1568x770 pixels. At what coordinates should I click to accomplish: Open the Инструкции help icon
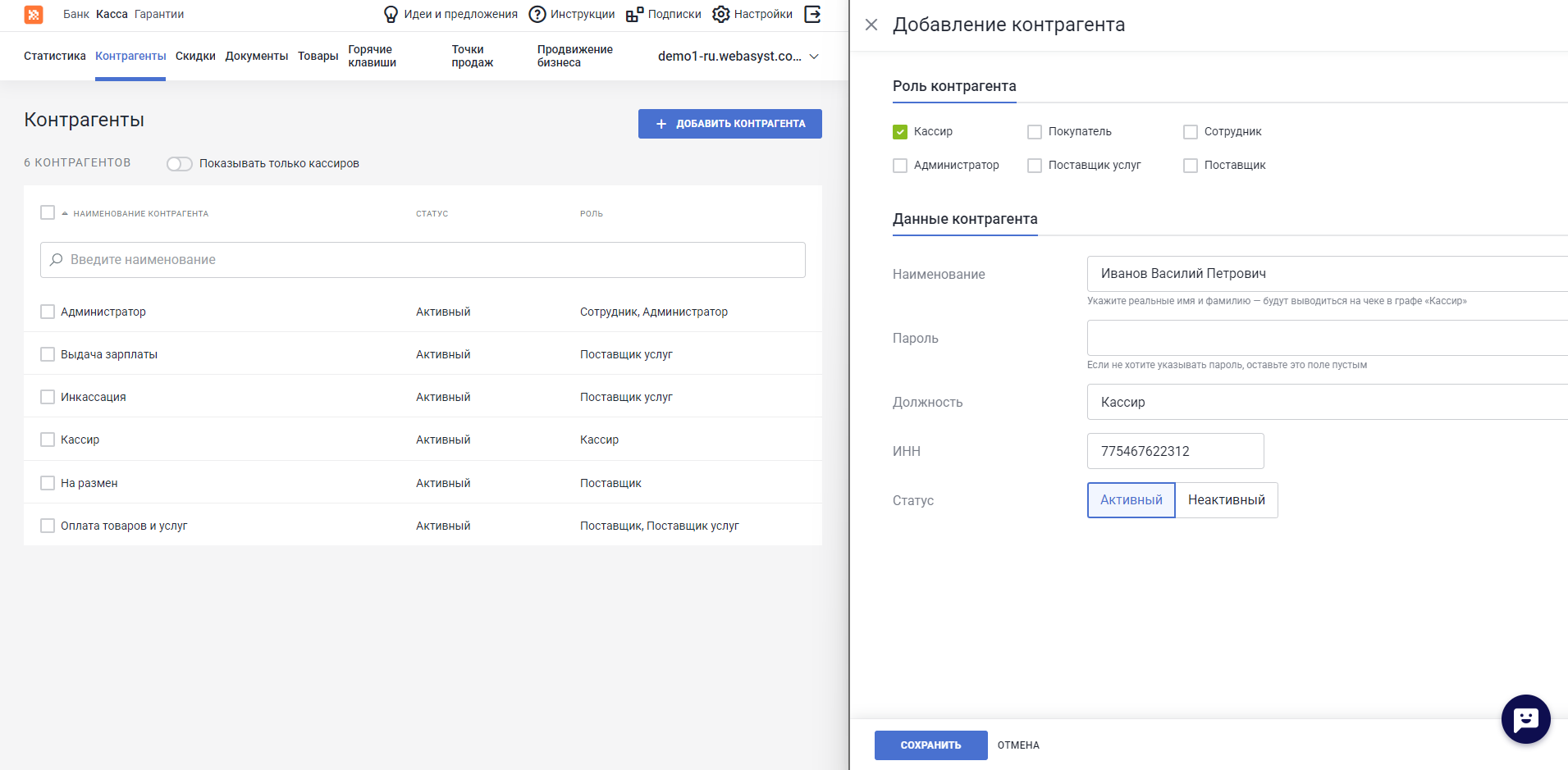click(537, 15)
